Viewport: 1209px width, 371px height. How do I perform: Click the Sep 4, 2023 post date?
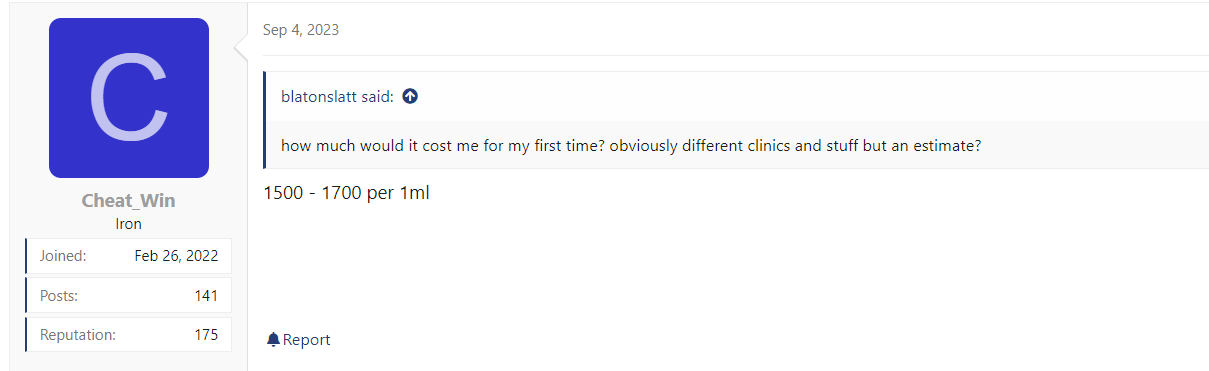pyautogui.click(x=301, y=30)
